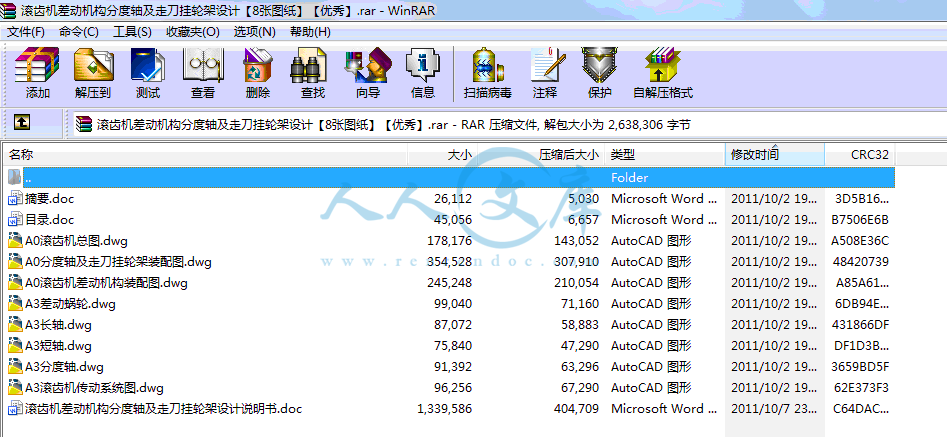Click size value 26,112
The image size is (947, 437).
(453, 199)
